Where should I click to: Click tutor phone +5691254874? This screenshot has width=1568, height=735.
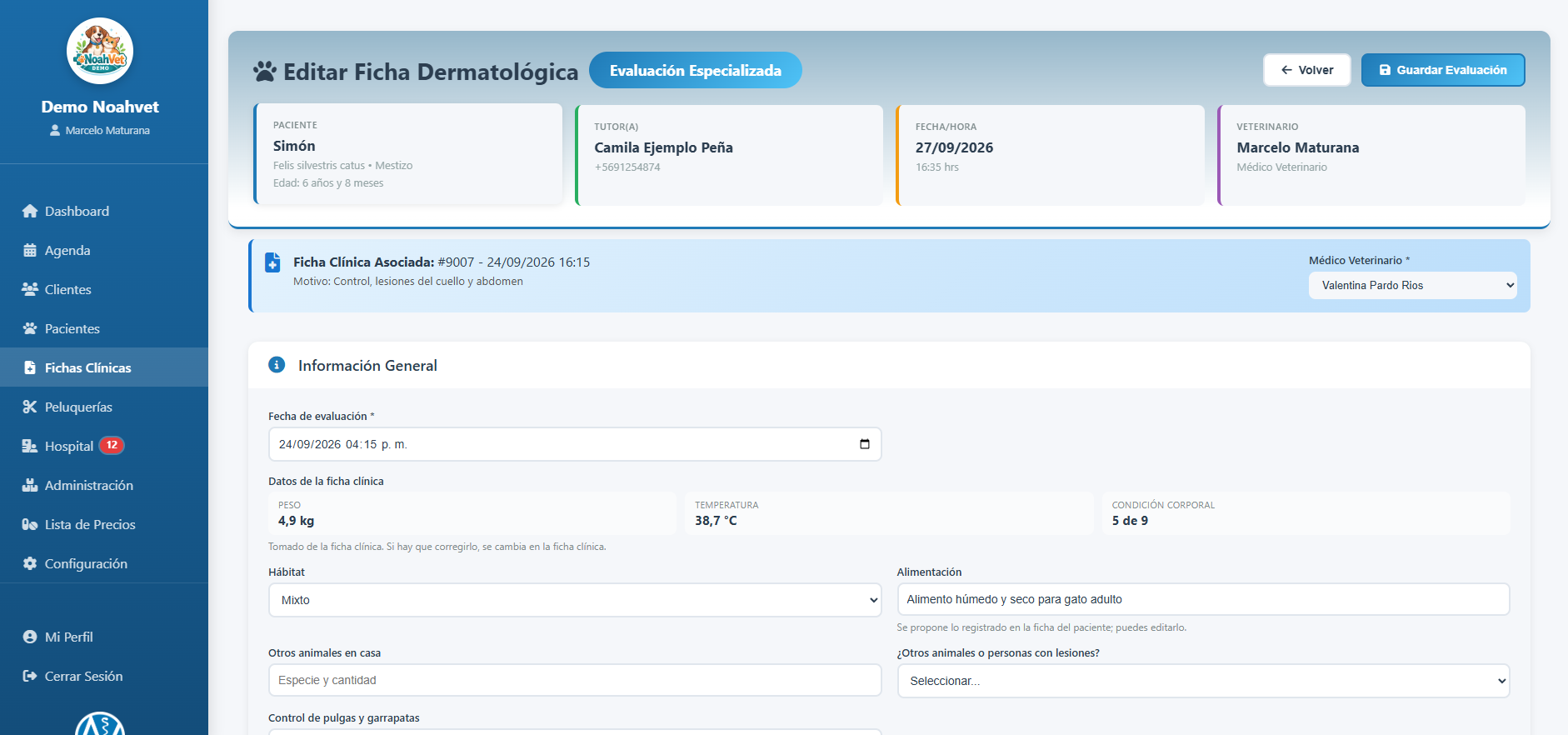(627, 167)
